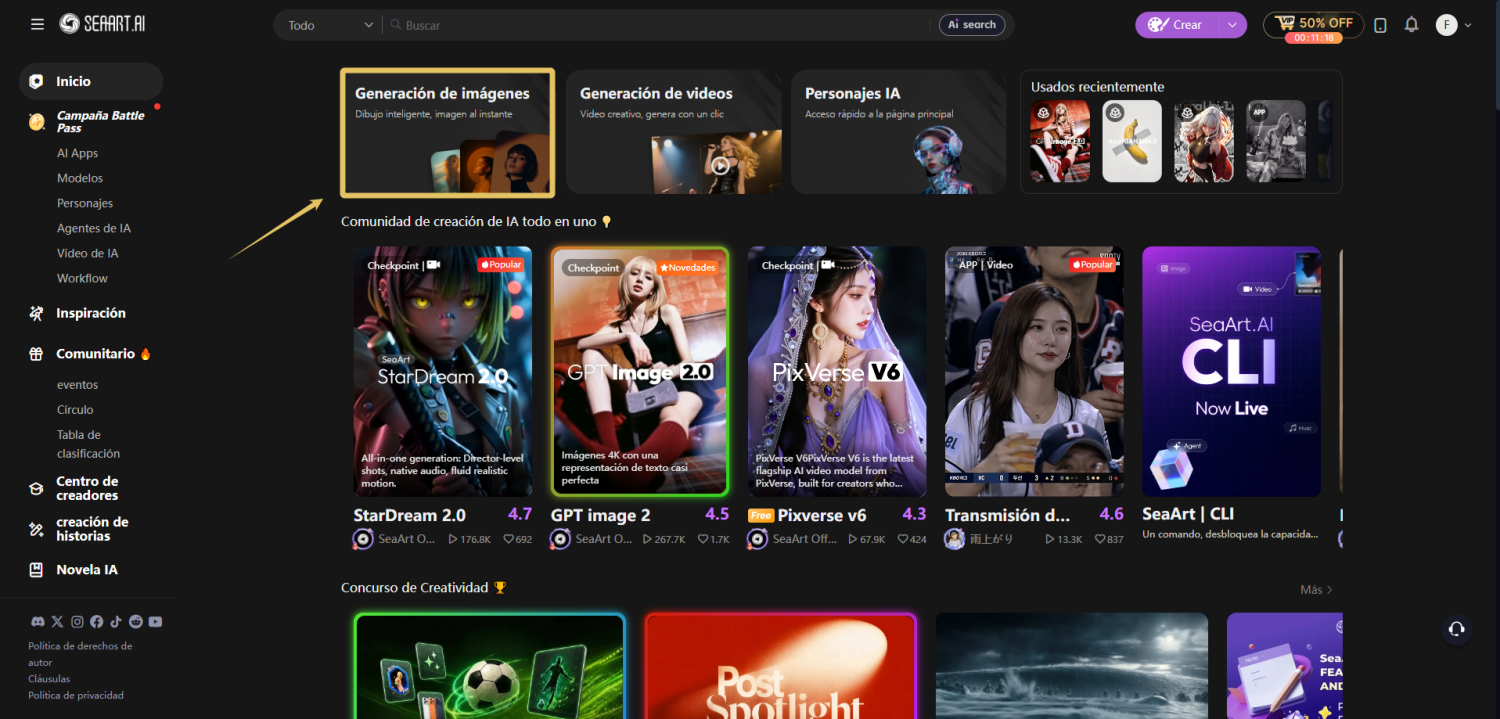
Task: Open the banana recently used thumbnail
Action: pos(1132,141)
